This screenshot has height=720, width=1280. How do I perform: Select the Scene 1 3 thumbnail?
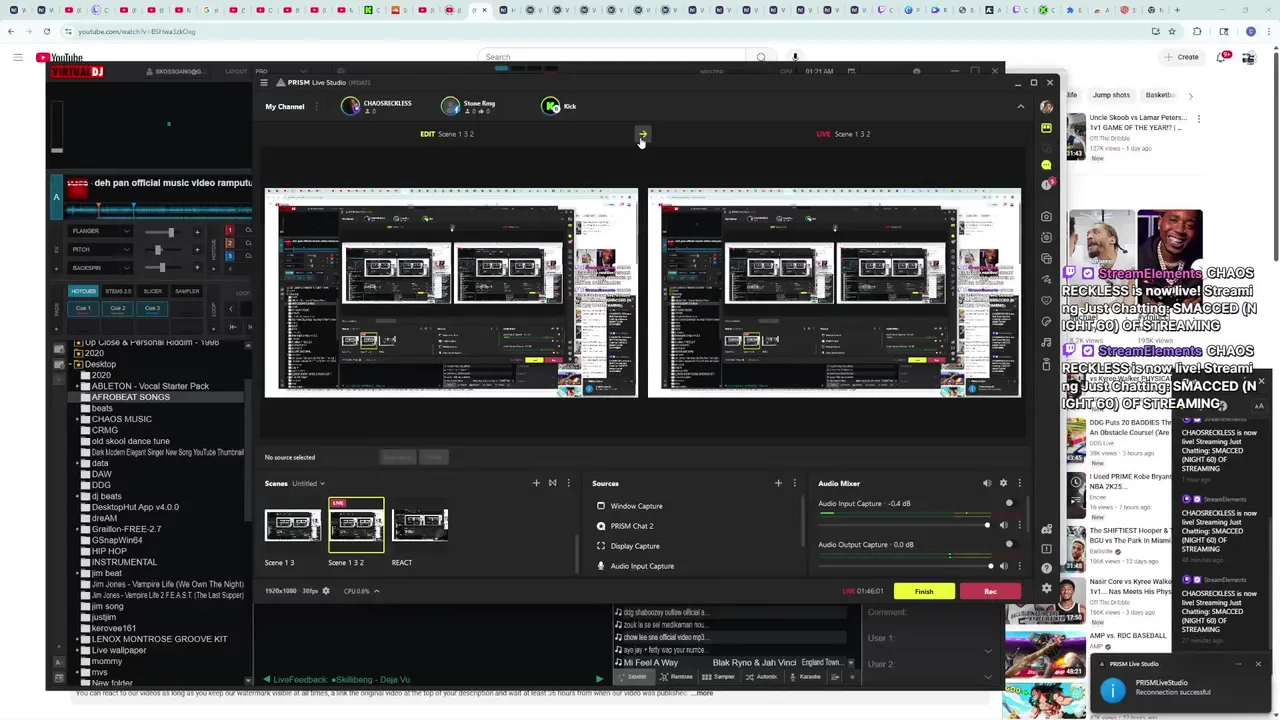click(292, 524)
